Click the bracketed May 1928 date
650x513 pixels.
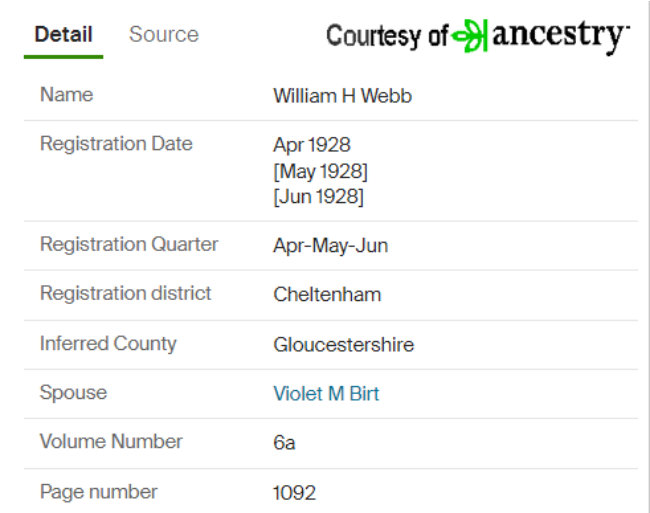[320, 171]
